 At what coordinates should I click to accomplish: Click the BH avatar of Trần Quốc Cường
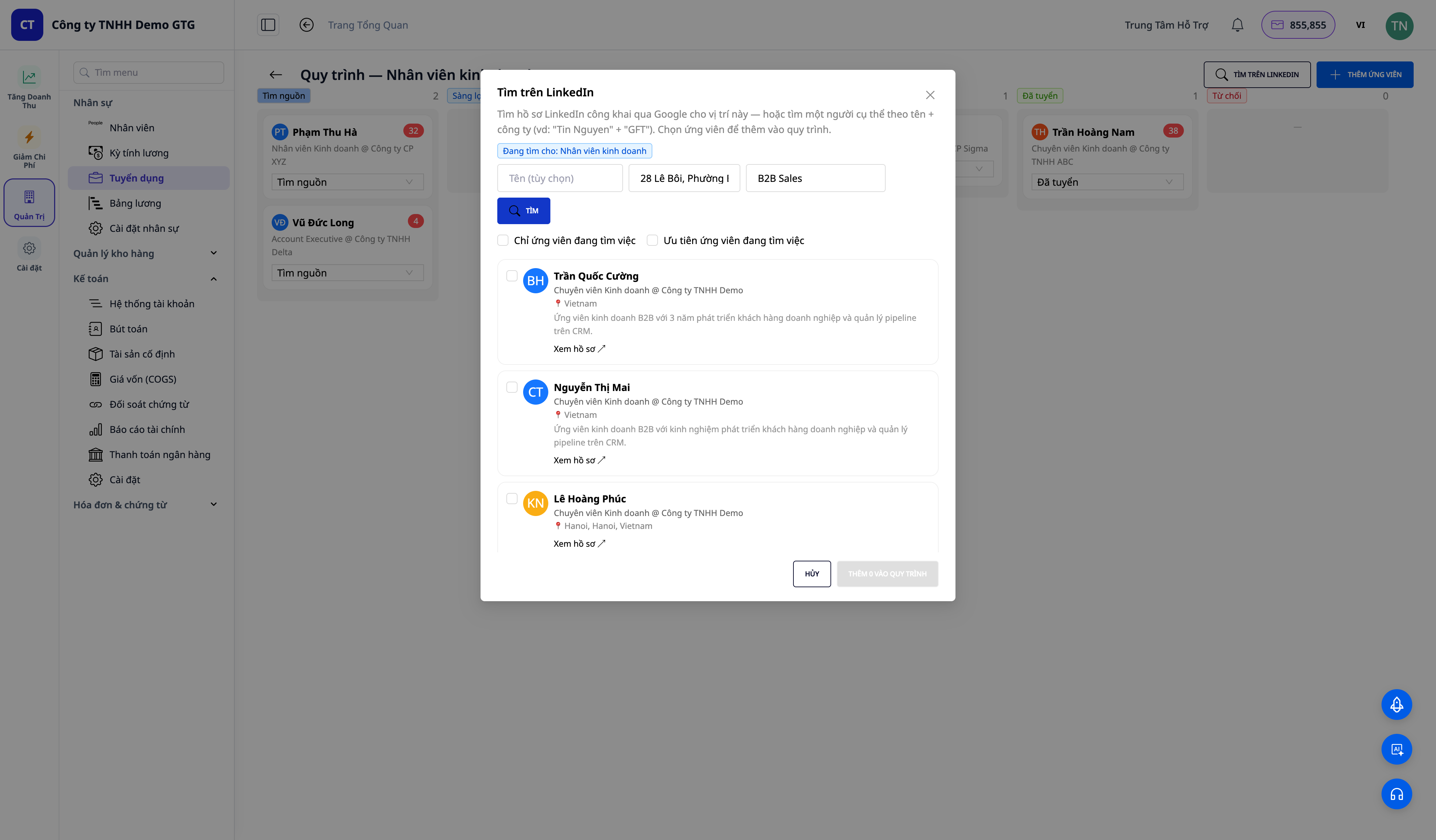[x=535, y=280]
